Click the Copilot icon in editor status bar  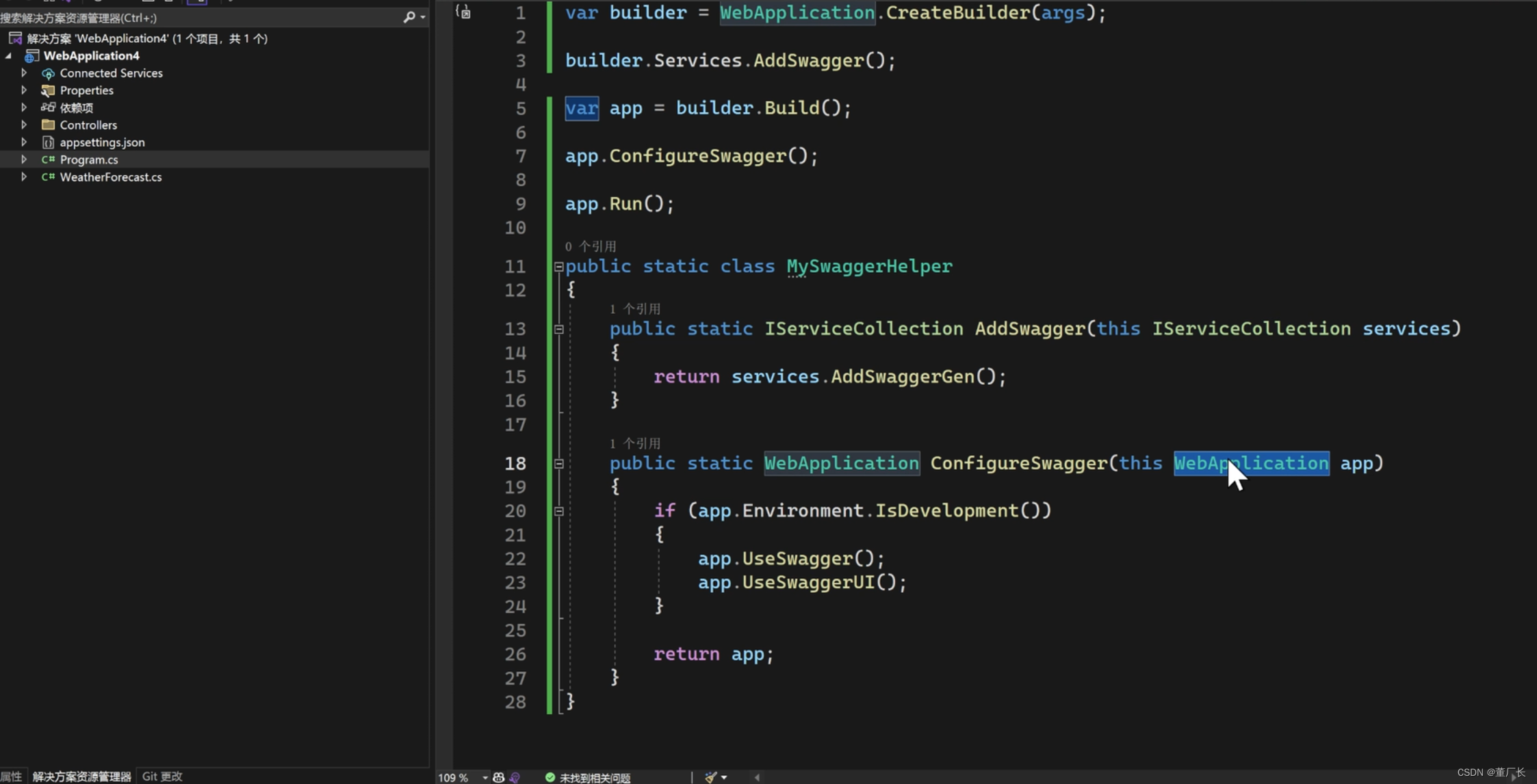tap(498, 777)
